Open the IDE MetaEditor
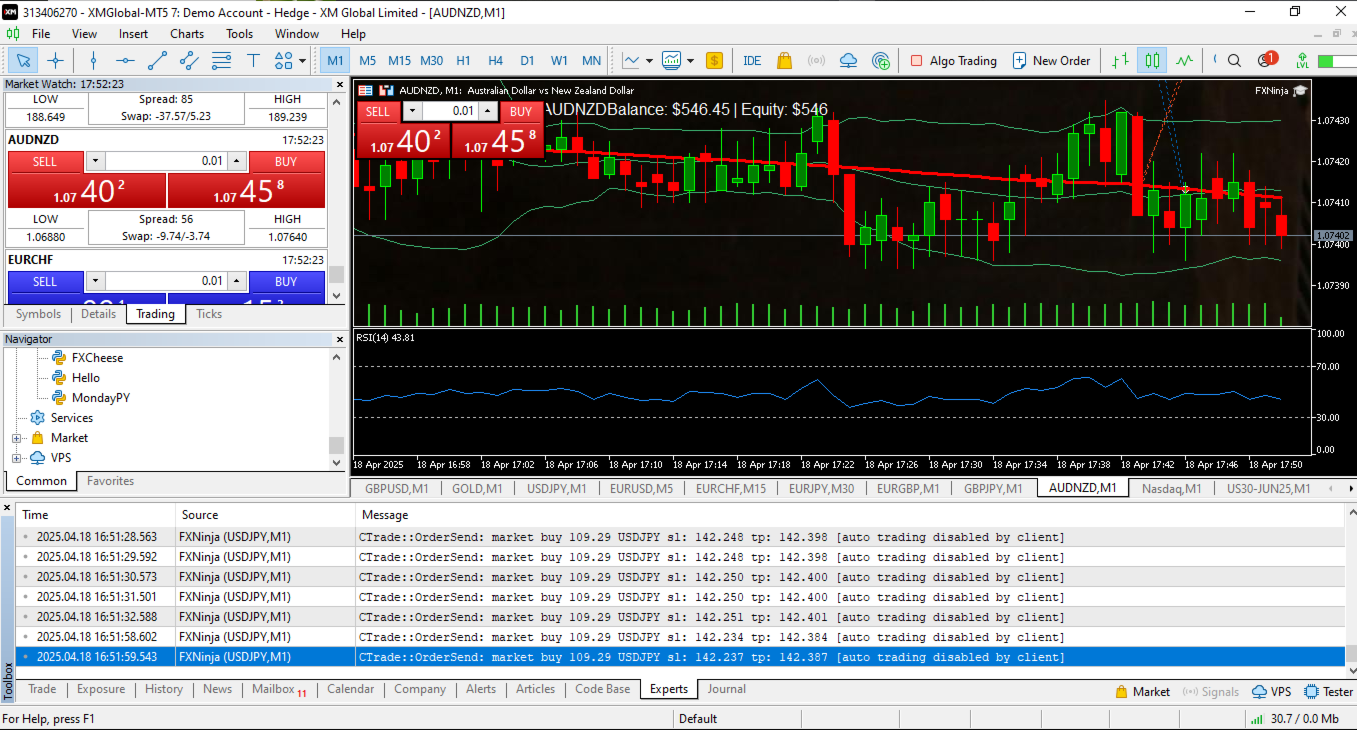Viewport: 1357px width, 730px height. click(x=752, y=60)
